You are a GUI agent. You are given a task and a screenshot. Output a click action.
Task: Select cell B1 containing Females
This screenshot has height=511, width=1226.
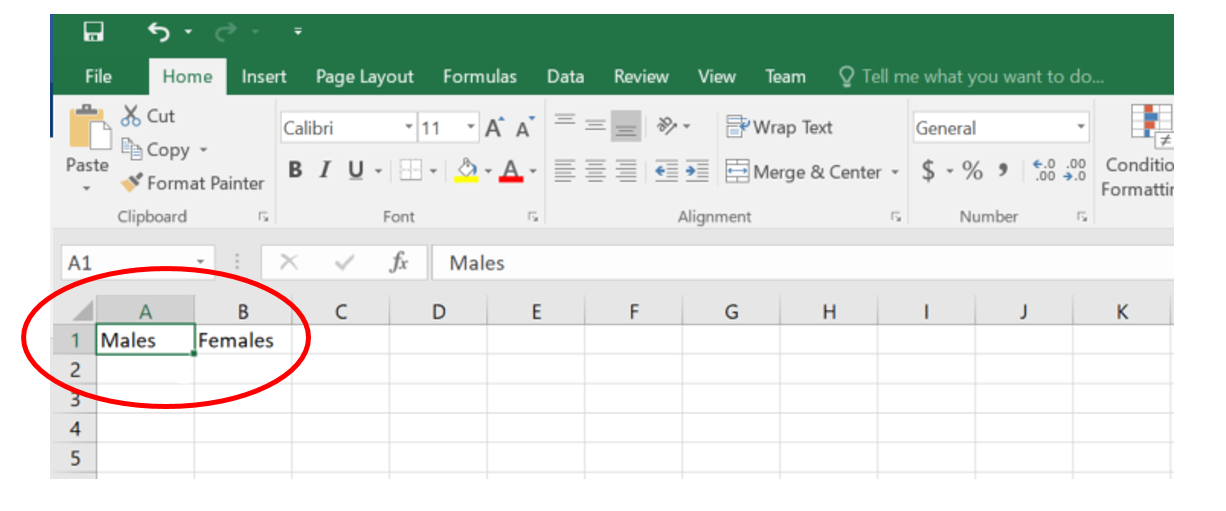click(243, 340)
